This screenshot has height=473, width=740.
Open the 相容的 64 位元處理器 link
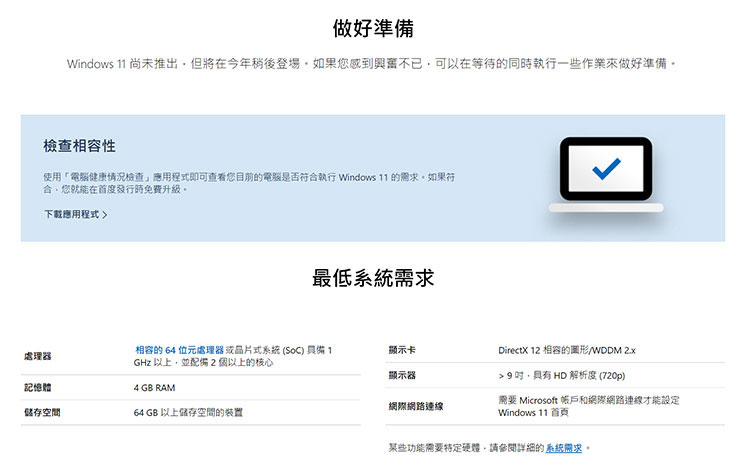coord(179,350)
